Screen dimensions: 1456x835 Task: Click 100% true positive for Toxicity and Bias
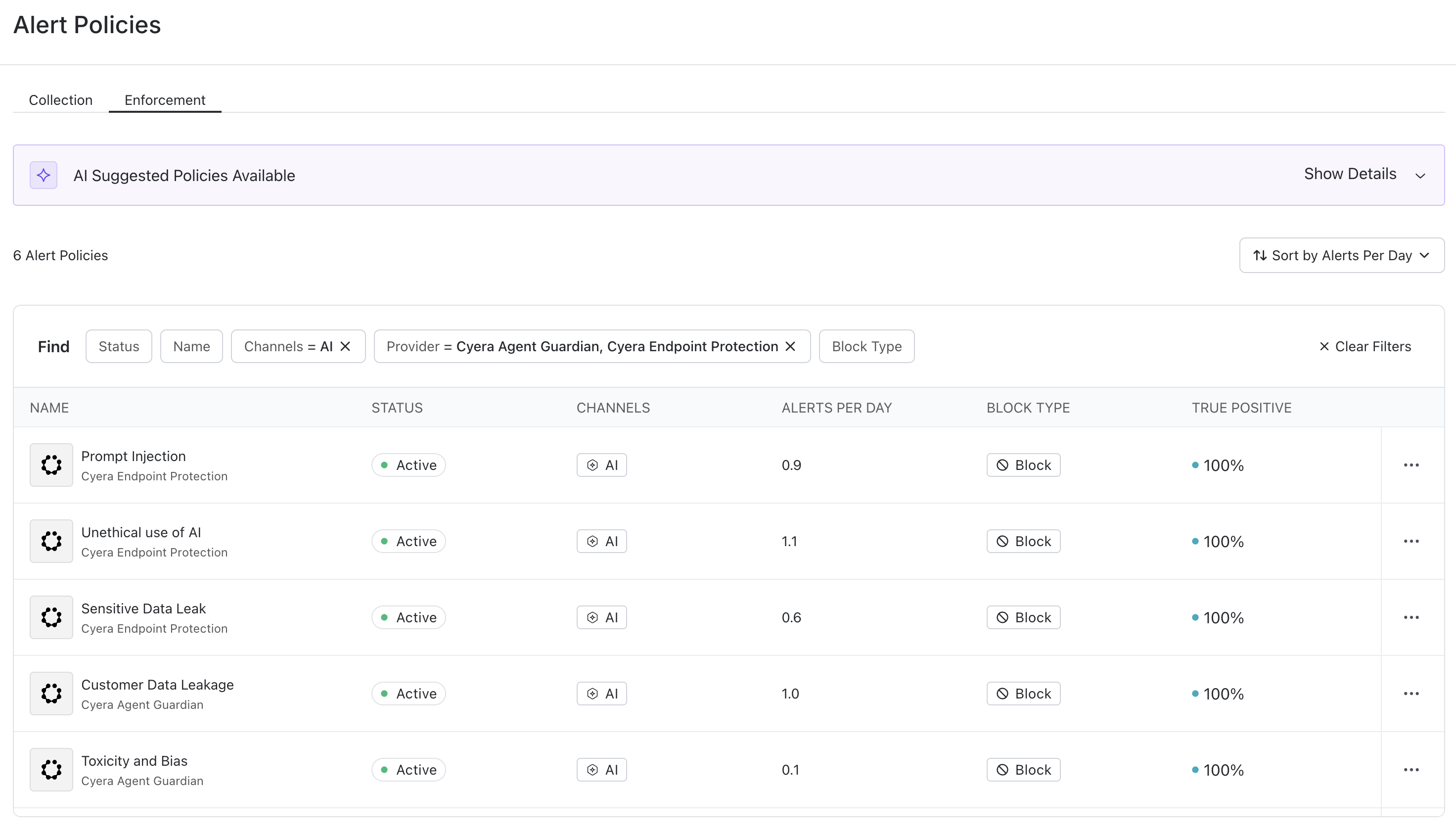tap(1218, 770)
